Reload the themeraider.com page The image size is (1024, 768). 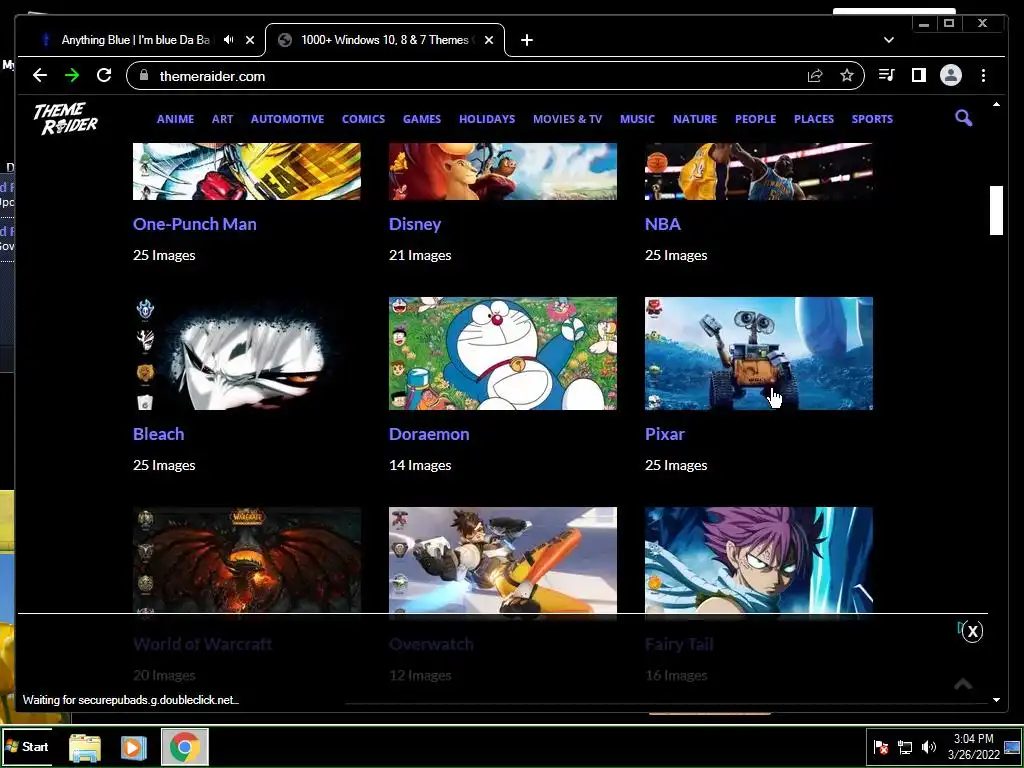pyautogui.click(x=104, y=76)
